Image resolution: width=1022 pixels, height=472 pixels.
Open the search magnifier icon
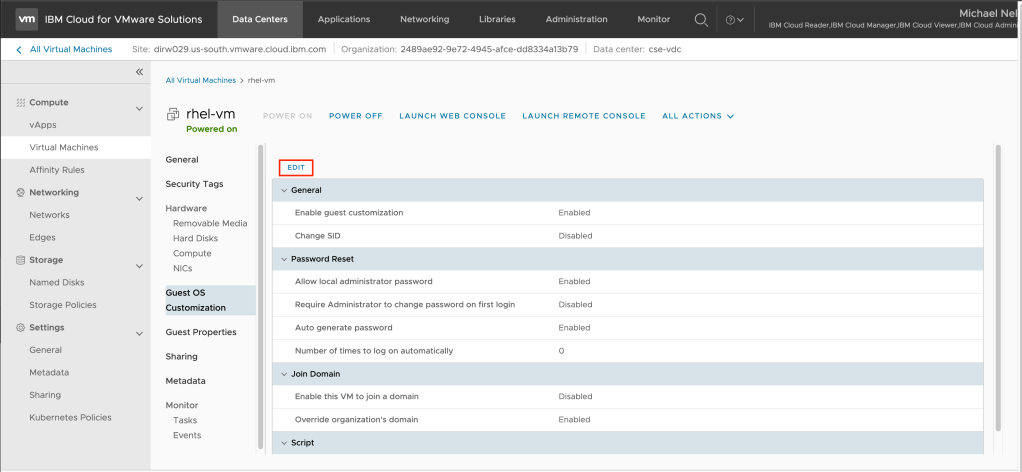(701, 19)
